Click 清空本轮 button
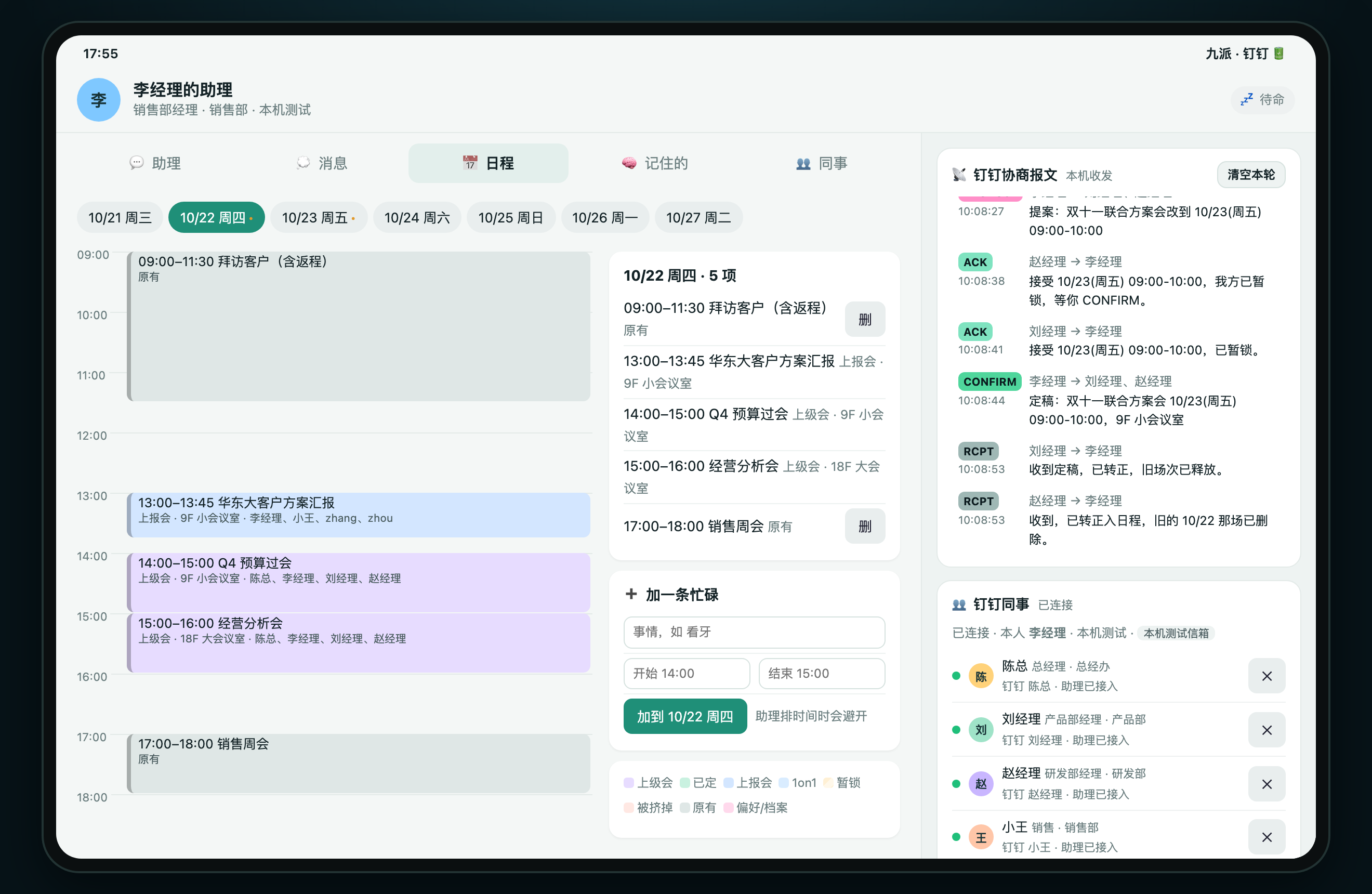The width and height of the screenshot is (1372, 894). tap(1251, 175)
